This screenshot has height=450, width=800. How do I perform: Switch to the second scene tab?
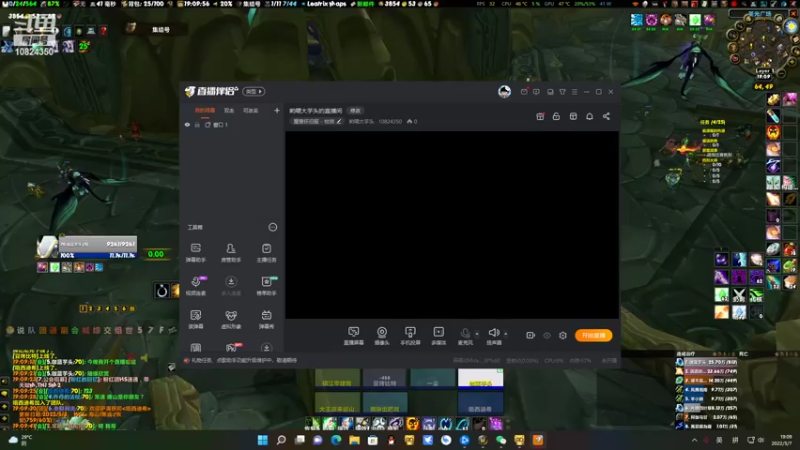(229, 111)
